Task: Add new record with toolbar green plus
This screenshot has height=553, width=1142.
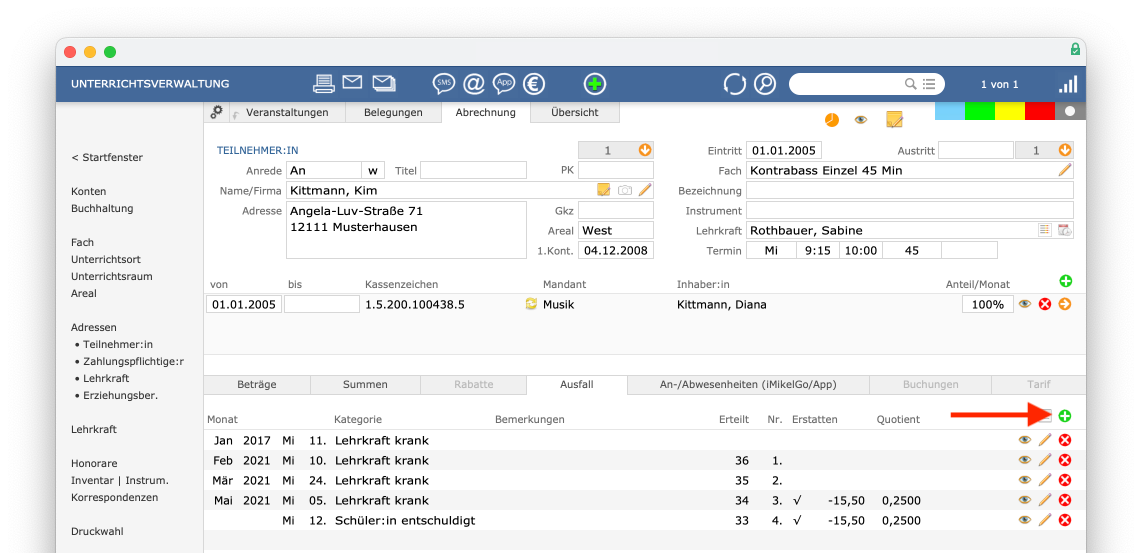Action: [595, 84]
